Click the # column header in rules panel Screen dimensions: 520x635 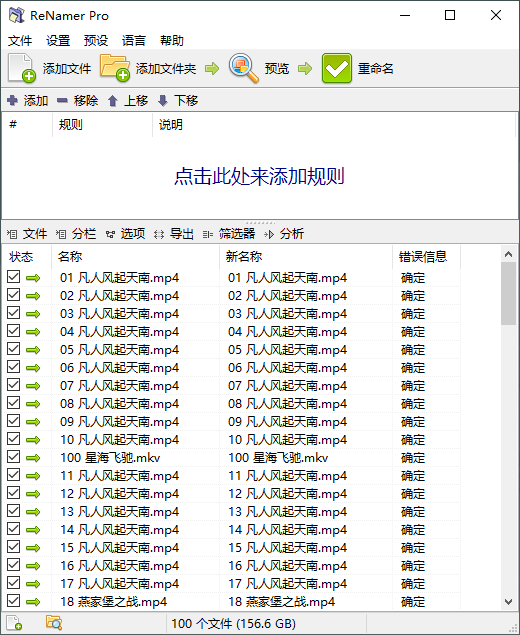pyautogui.click(x=27, y=125)
